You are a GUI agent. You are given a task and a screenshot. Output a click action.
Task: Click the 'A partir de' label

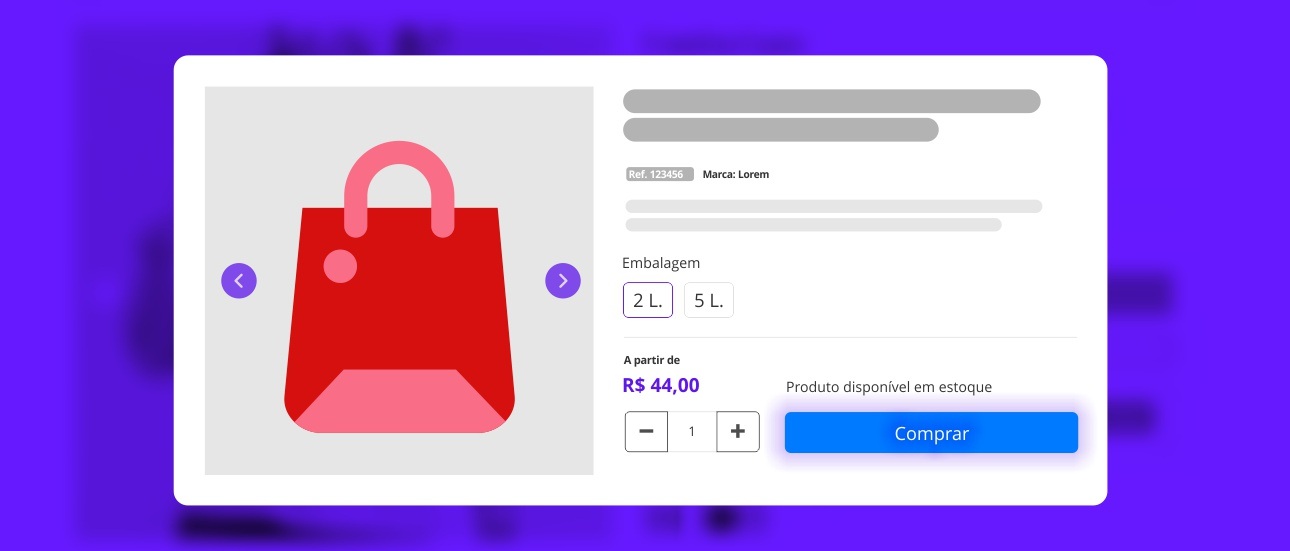pos(651,360)
